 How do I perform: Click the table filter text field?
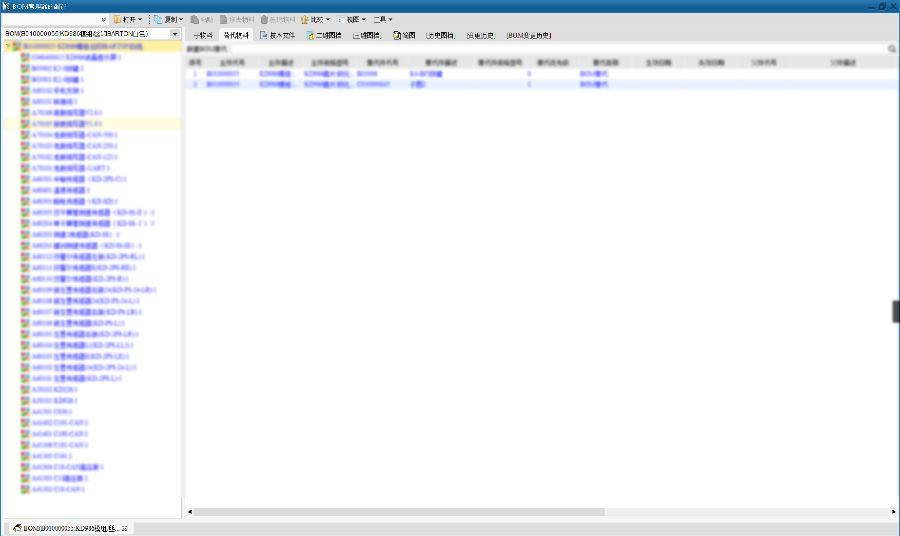point(557,49)
